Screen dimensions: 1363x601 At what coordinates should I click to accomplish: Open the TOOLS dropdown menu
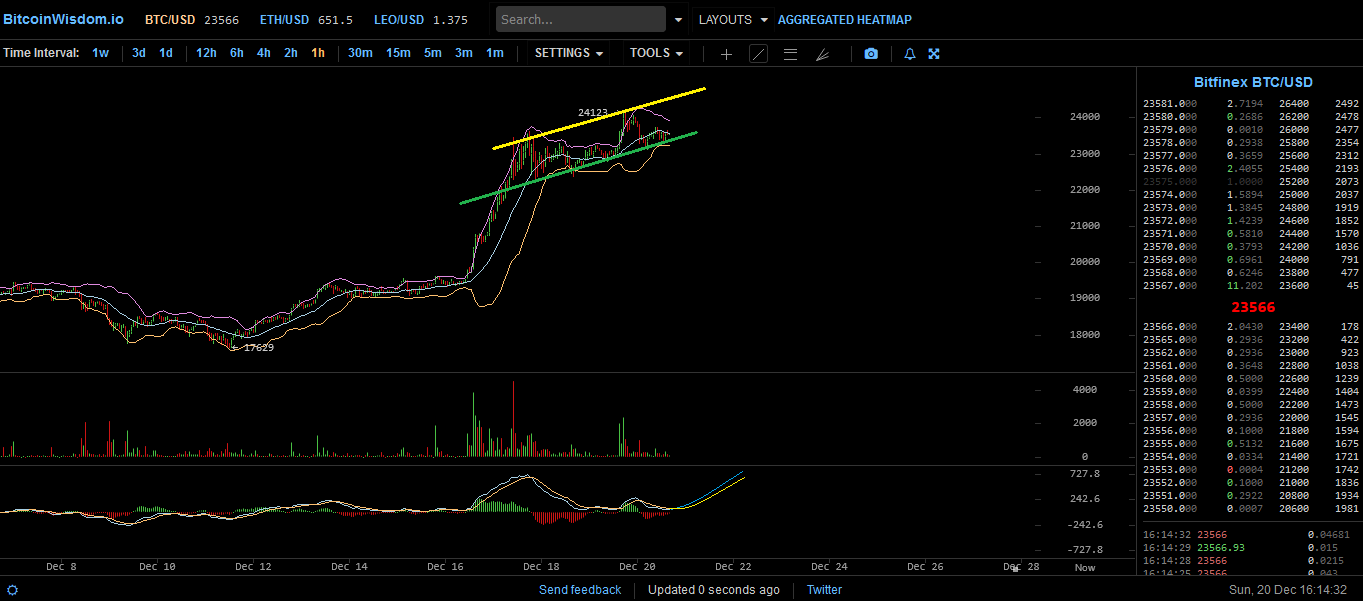click(x=656, y=53)
